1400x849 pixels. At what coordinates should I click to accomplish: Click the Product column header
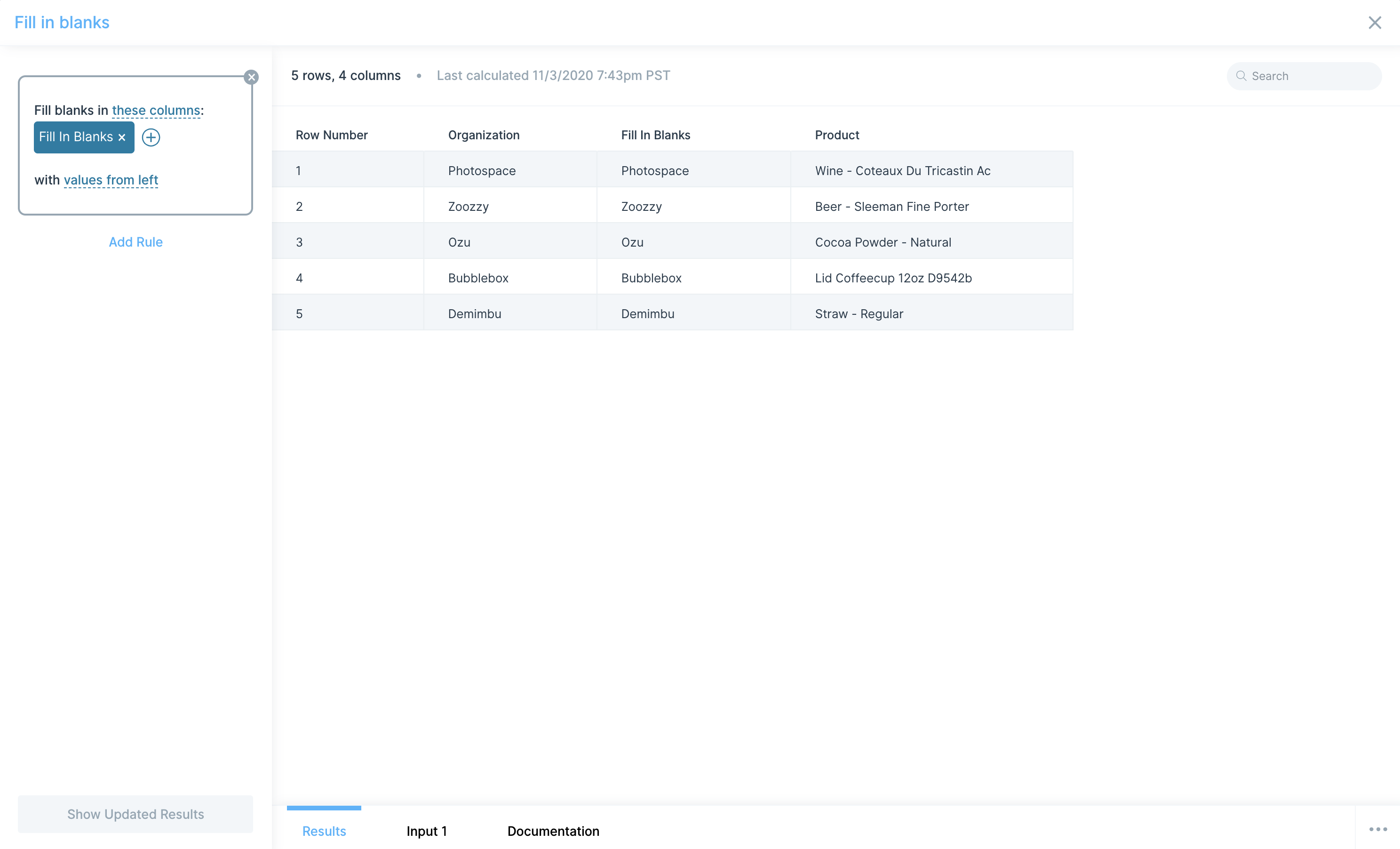click(836, 135)
